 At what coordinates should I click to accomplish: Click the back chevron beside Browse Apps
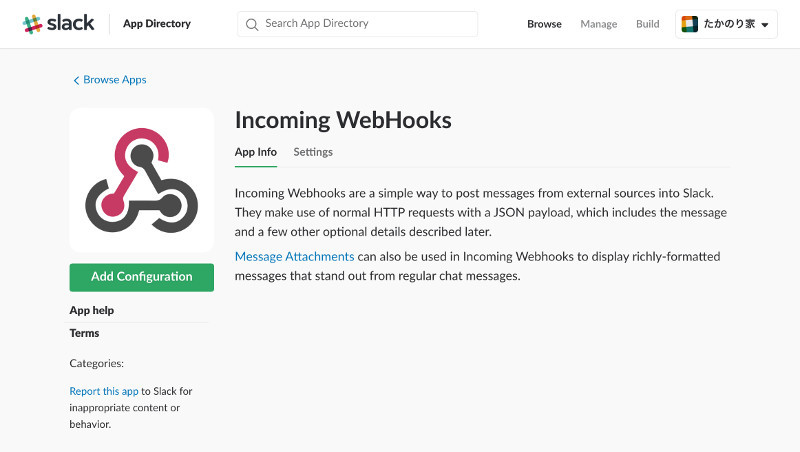(76, 81)
